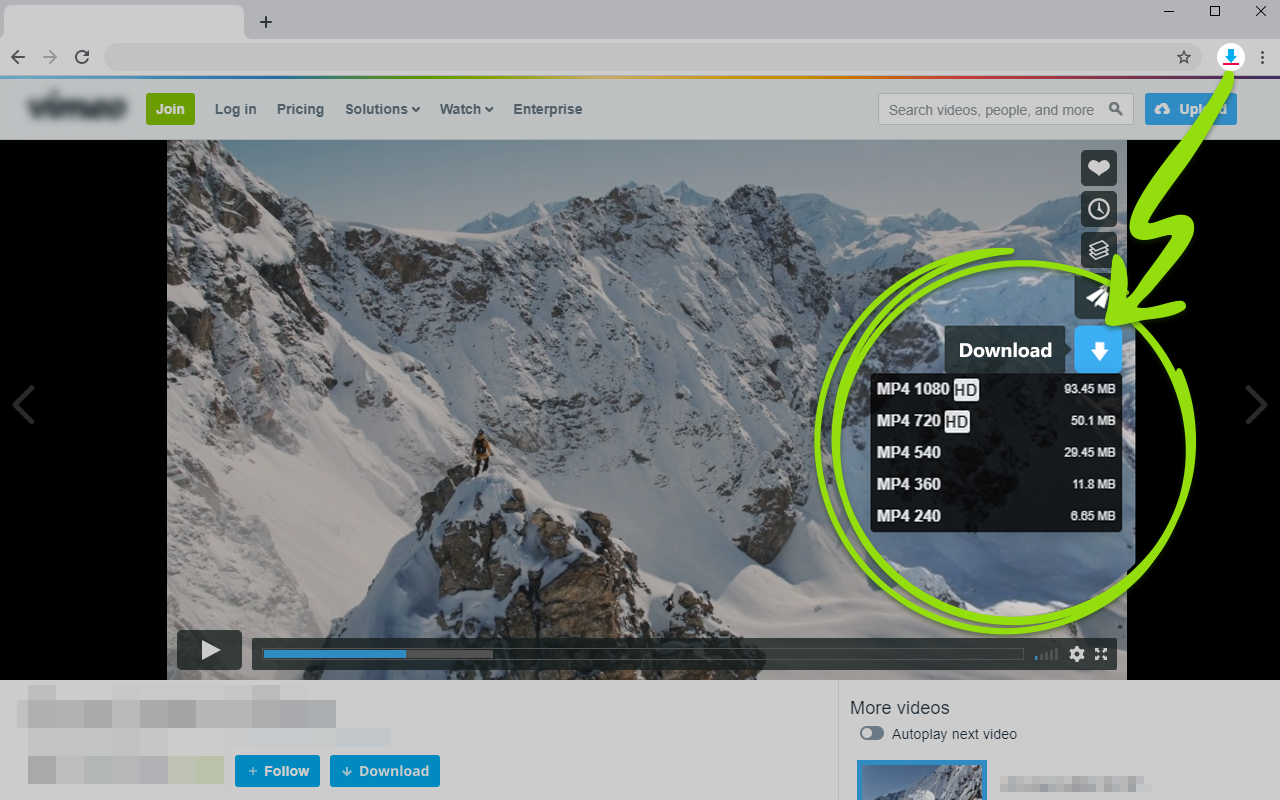The height and width of the screenshot is (800, 1280).
Task: Add video to Watch Later via clock icon
Action: [1098, 208]
